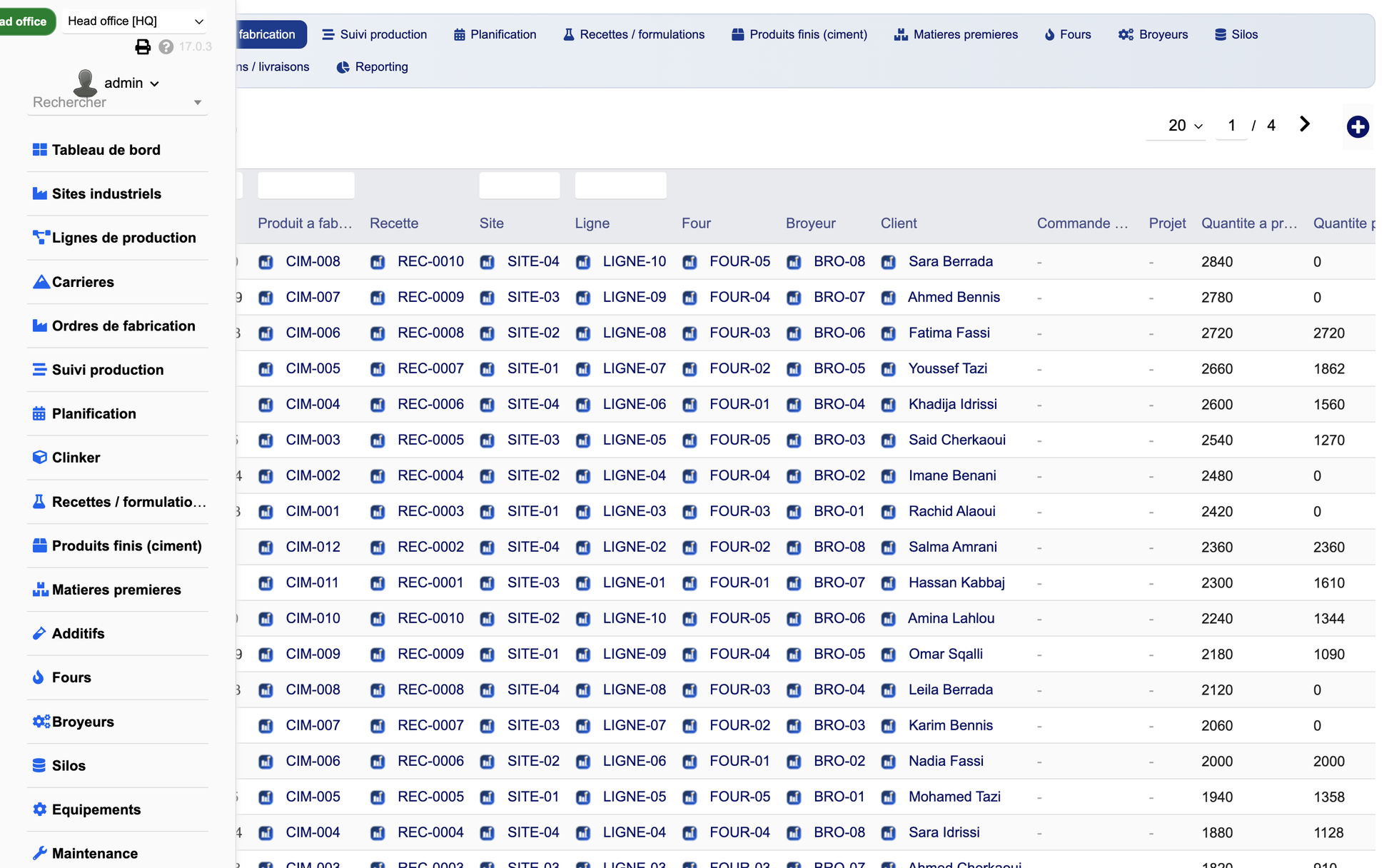Open SITE-03 link in Ahmed Bennis row
The width and height of the screenshot is (1389, 868).
pos(533,297)
